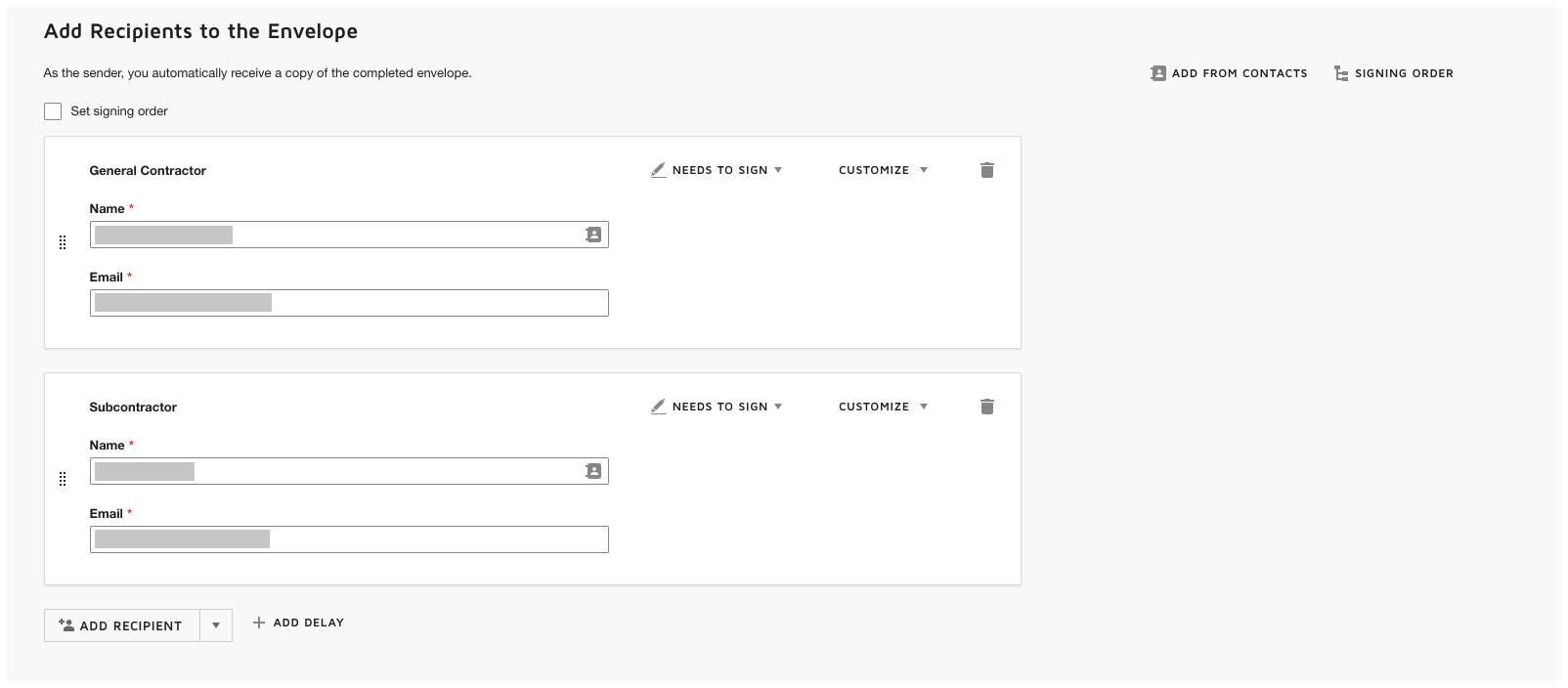
Task: Open Needs to Sign dropdown for General Contractor
Action: coord(717,170)
